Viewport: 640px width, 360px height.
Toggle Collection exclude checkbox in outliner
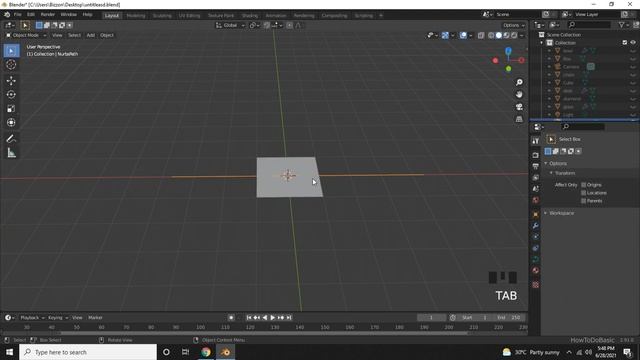[625, 42]
